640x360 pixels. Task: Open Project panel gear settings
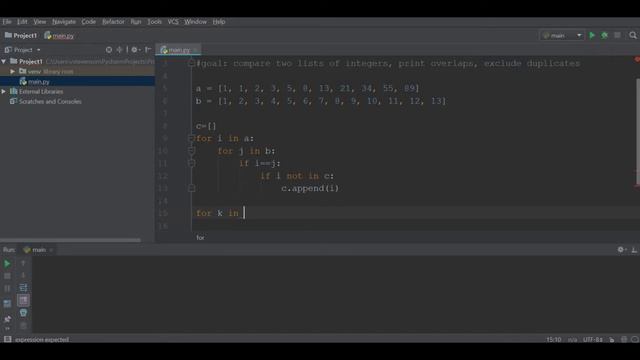tap(135, 50)
